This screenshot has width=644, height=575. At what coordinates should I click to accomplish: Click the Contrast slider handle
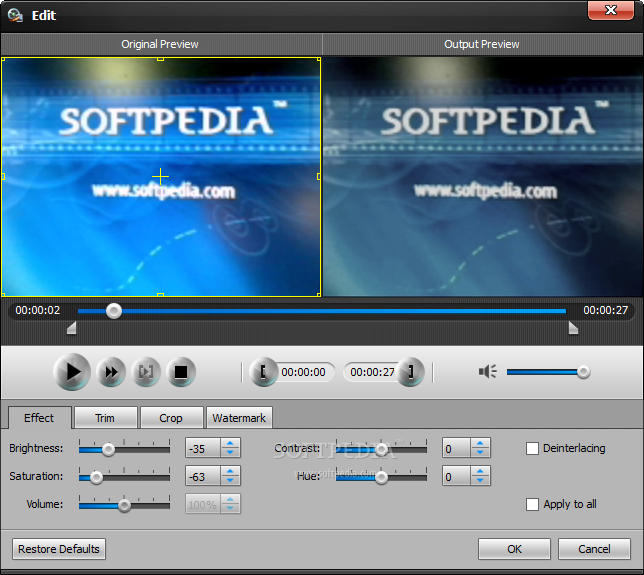[382, 450]
